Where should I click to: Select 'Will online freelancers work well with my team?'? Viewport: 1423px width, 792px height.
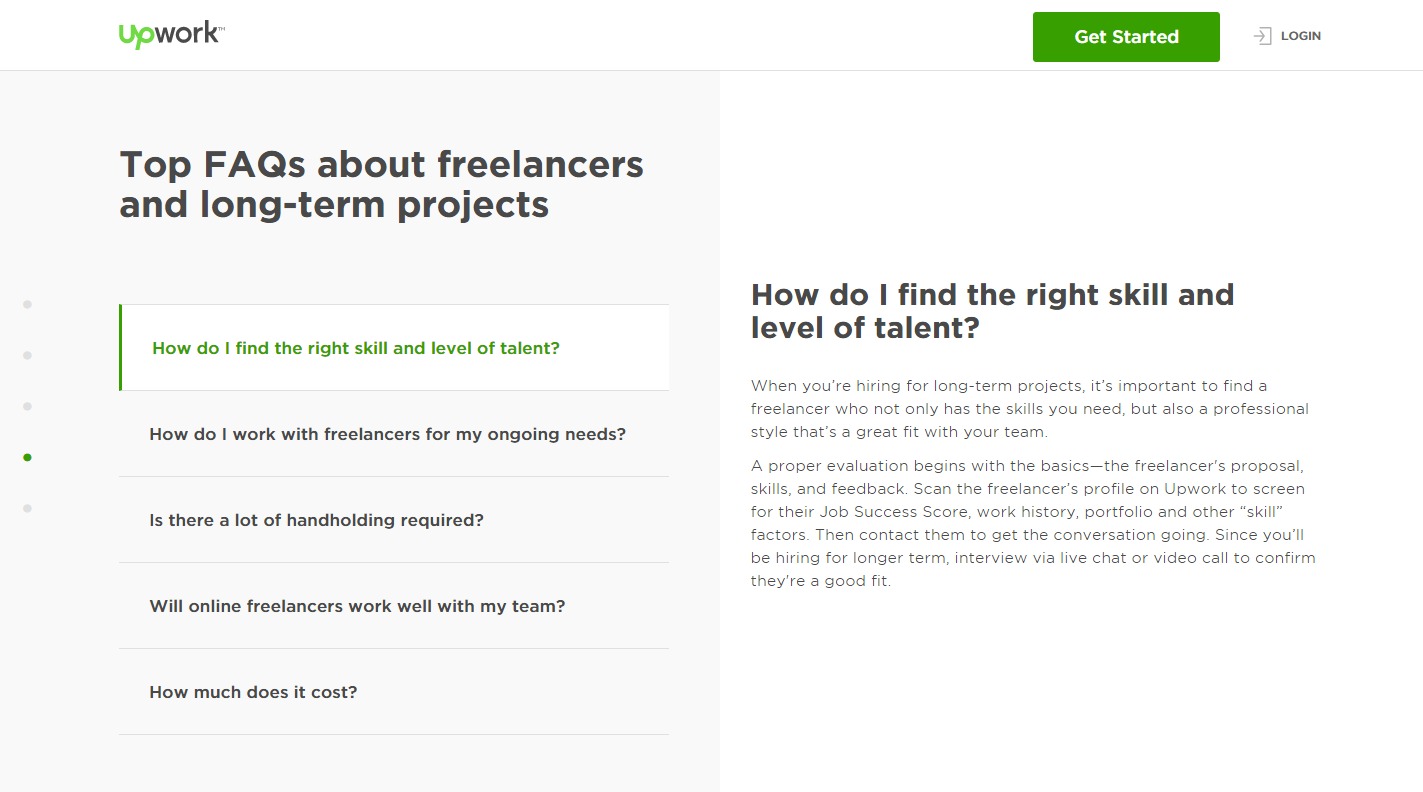tap(357, 606)
